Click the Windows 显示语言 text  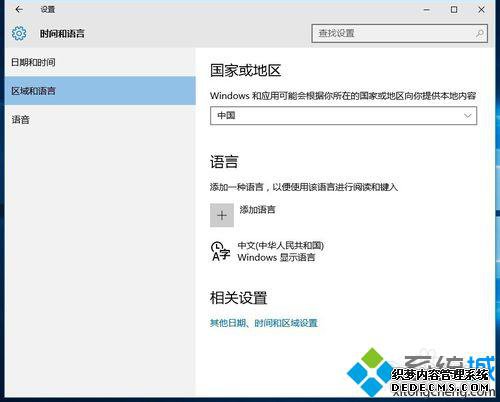coord(276,257)
